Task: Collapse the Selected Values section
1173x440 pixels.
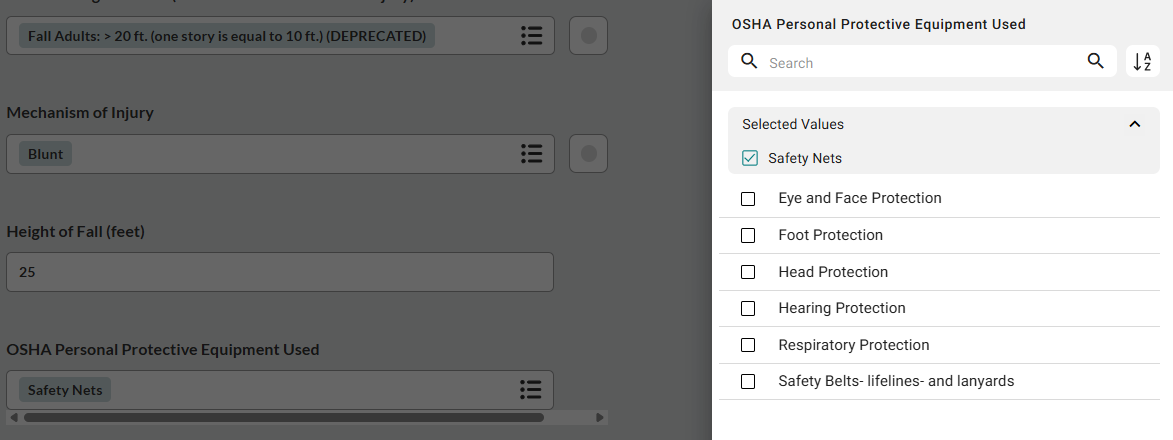Action: (1134, 125)
